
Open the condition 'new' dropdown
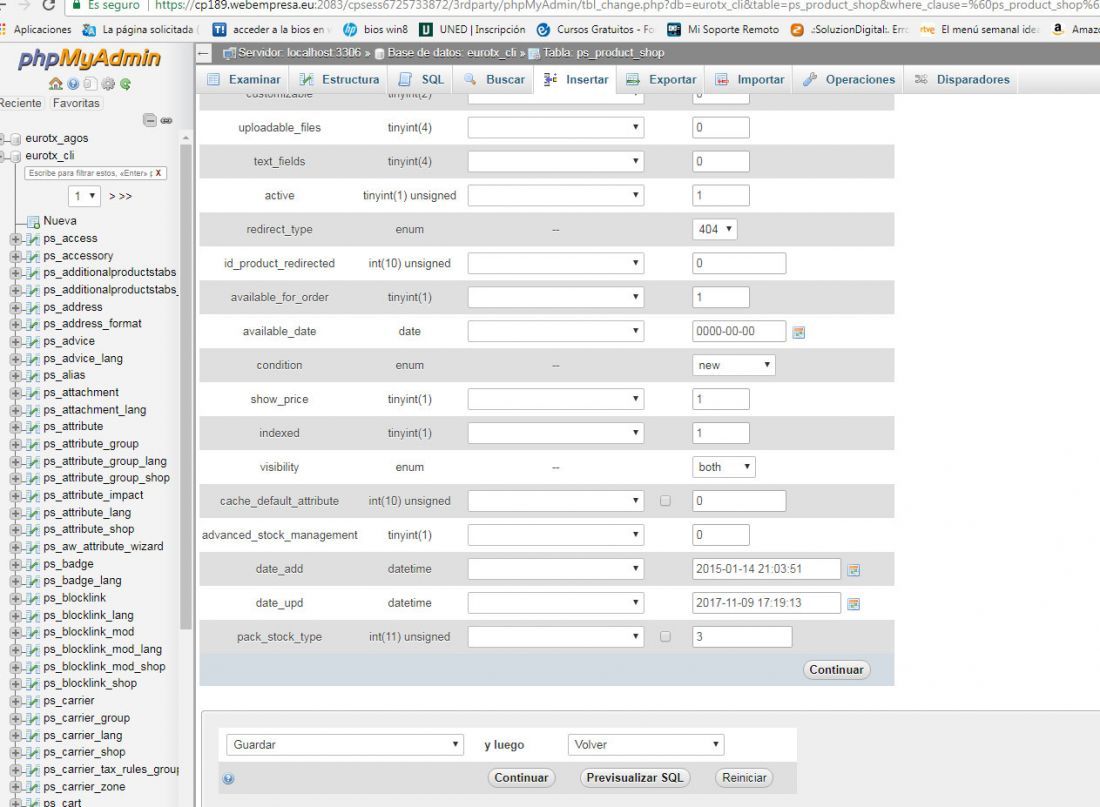click(x=733, y=366)
